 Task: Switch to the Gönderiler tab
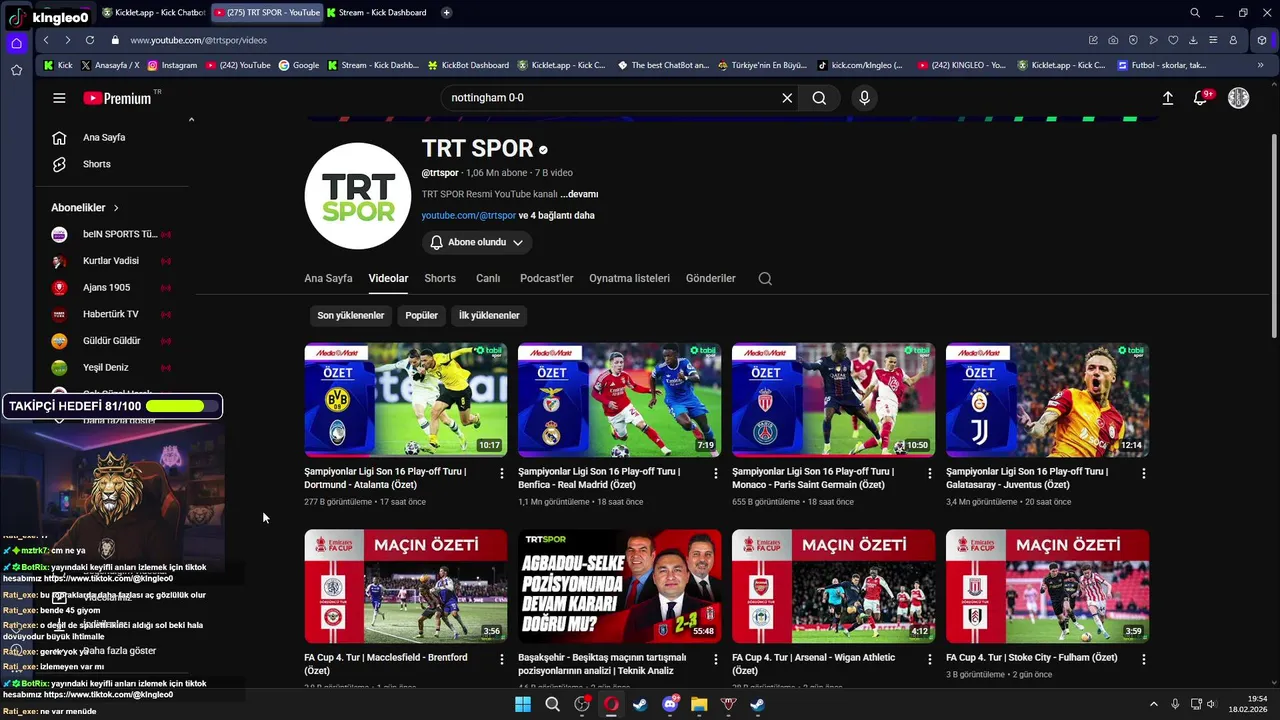[711, 278]
